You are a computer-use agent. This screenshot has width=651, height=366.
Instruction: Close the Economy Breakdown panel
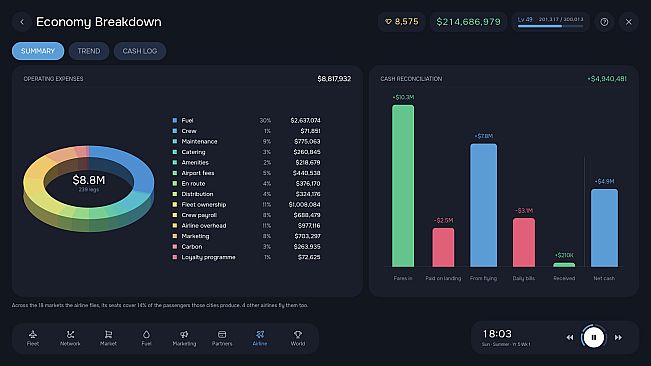coord(629,22)
